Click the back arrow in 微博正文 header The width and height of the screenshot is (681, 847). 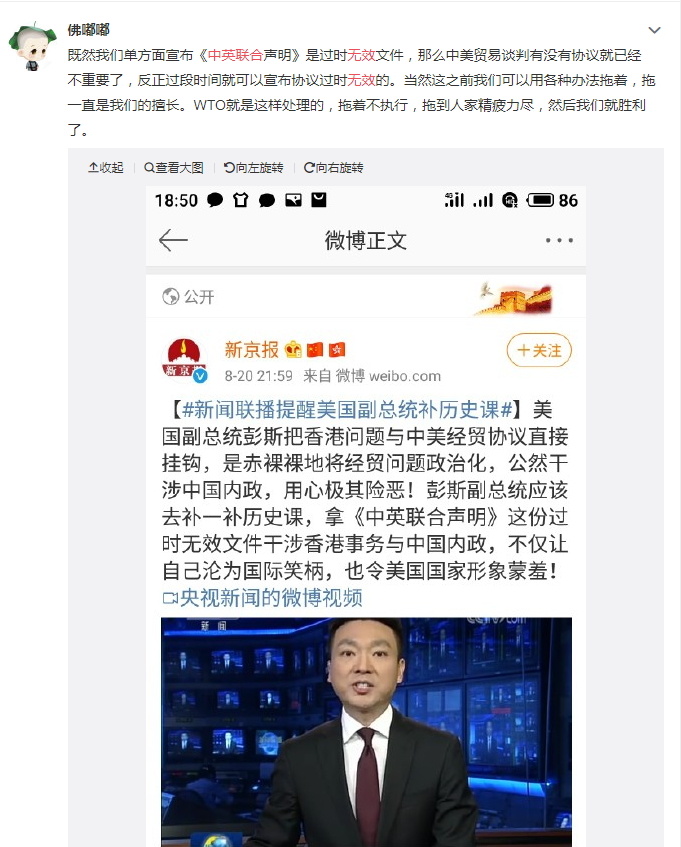point(173,240)
